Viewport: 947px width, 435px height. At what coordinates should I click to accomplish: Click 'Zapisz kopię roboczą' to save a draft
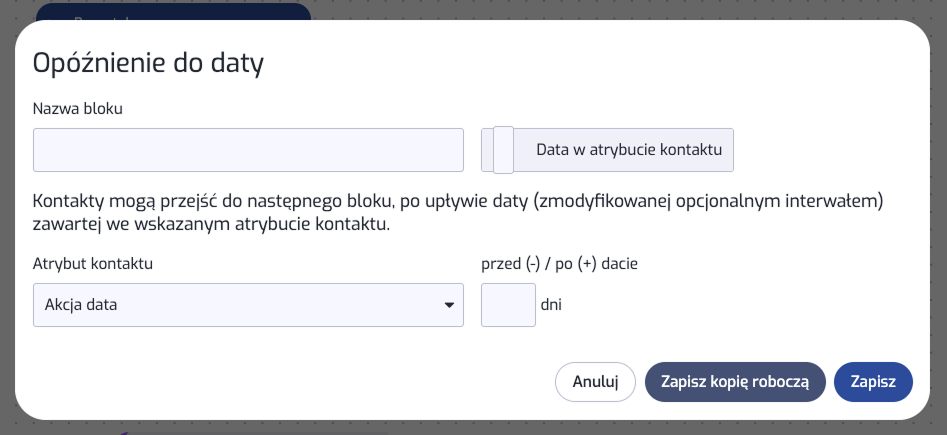[x=735, y=381]
